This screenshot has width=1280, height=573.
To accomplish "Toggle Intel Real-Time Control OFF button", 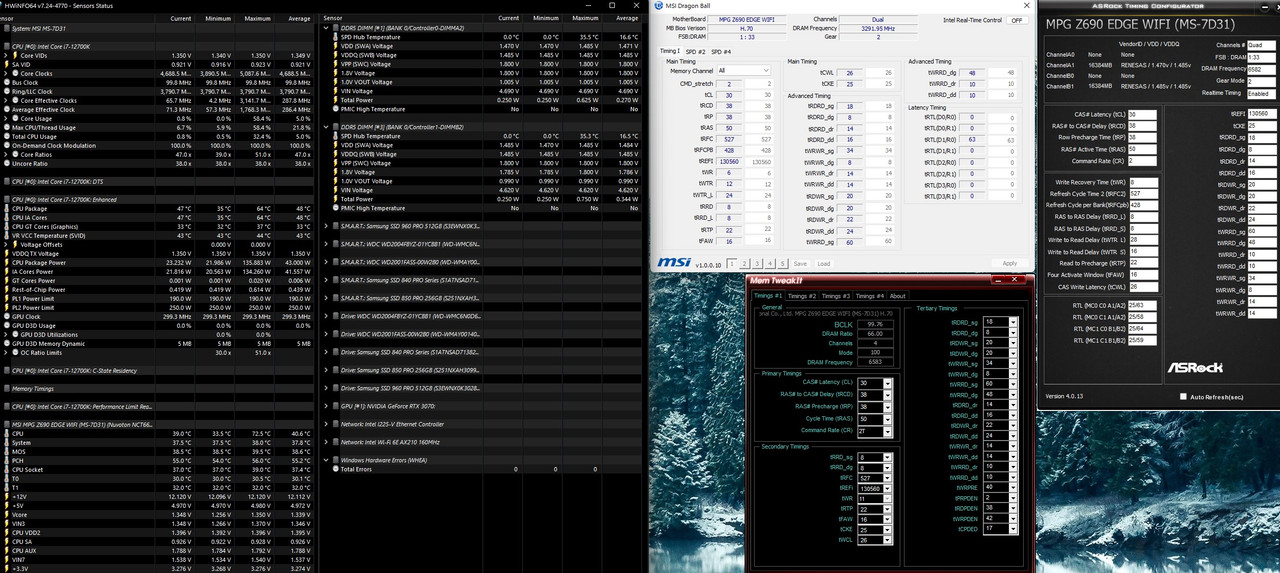I will (x=1017, y=20).
